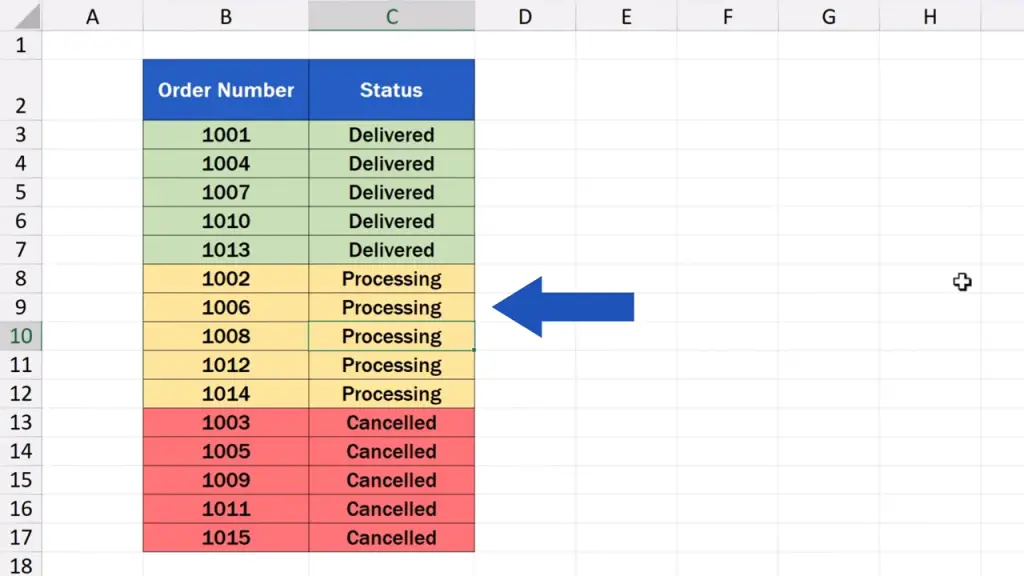This screenshot has height=576, width=1024.
Task: Click the column E header
Action: [626, 16]
